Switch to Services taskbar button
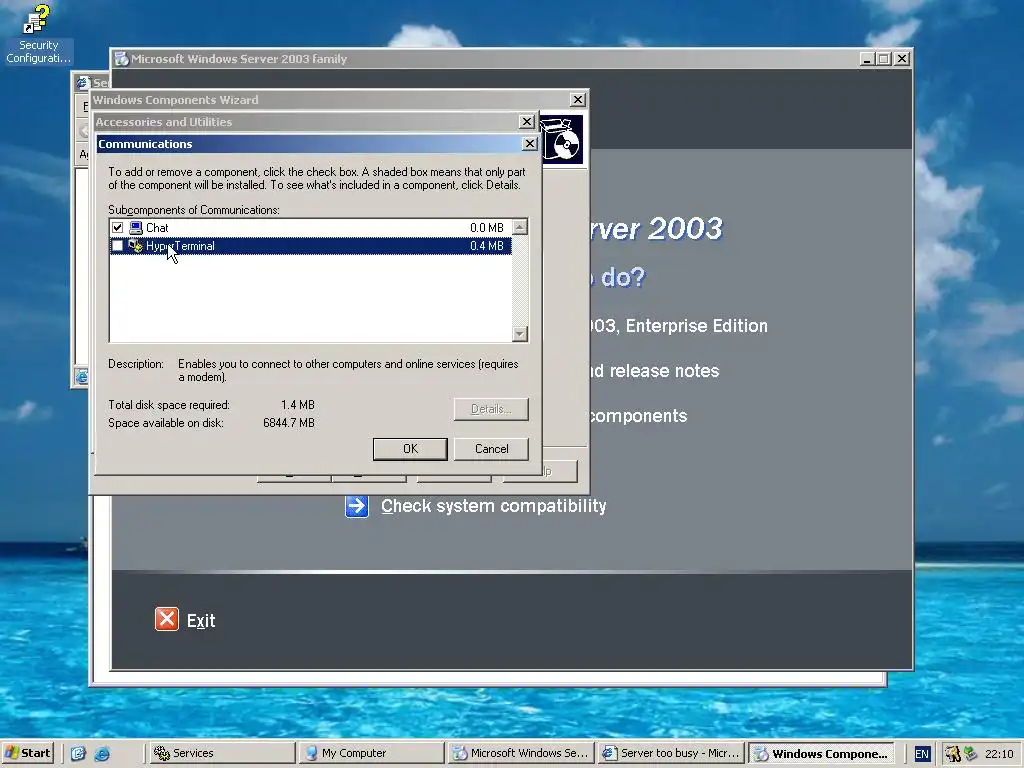The height and width of the screenshot is (768, 1024). click(223, 753)
